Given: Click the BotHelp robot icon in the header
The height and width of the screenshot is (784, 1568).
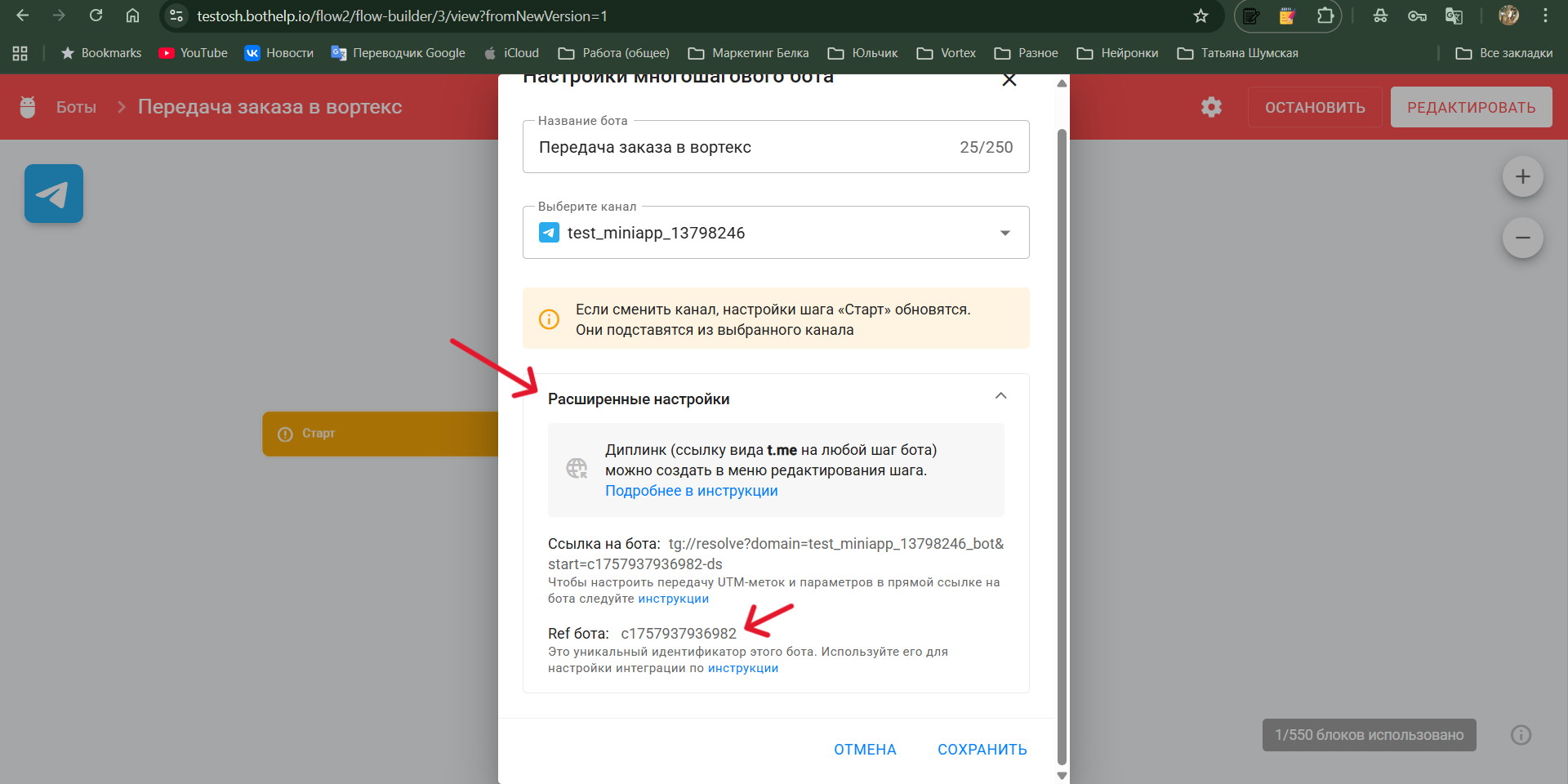Looking at the screenshot, I should coord(27,106).
